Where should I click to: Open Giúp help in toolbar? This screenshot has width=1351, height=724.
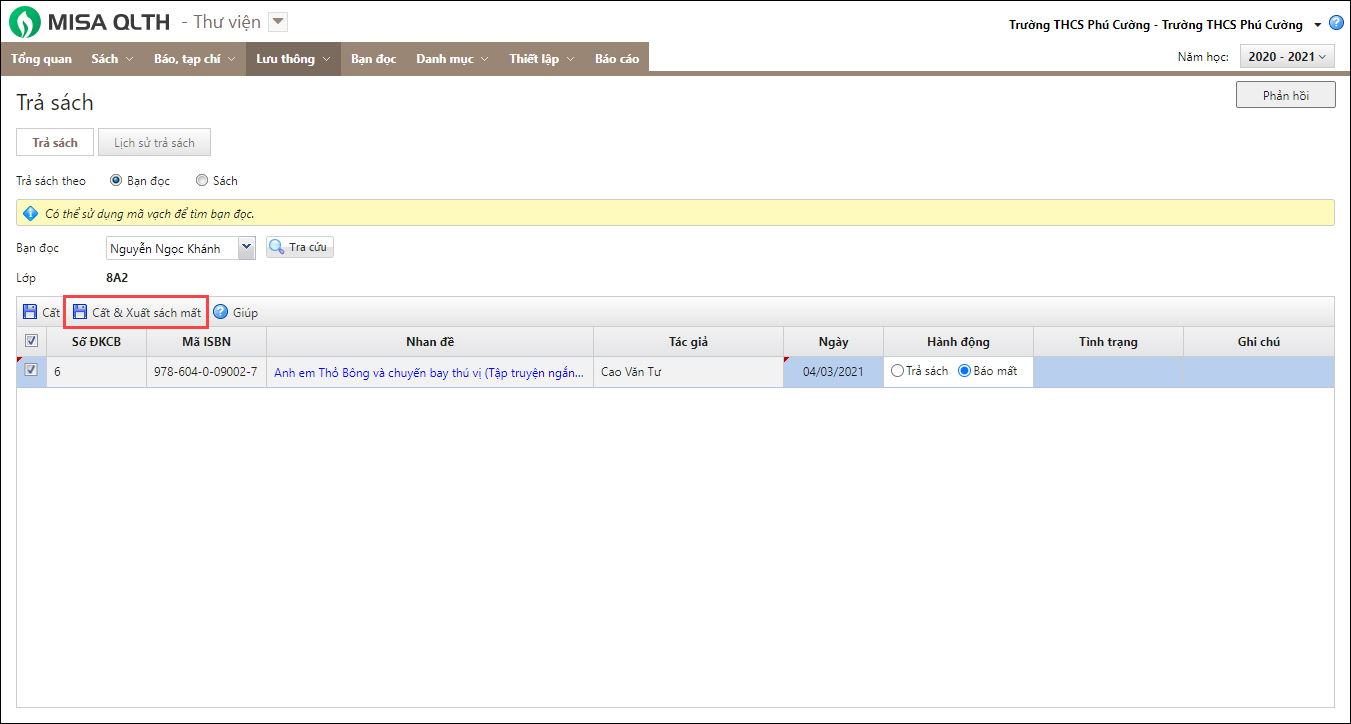pos(235,313)
